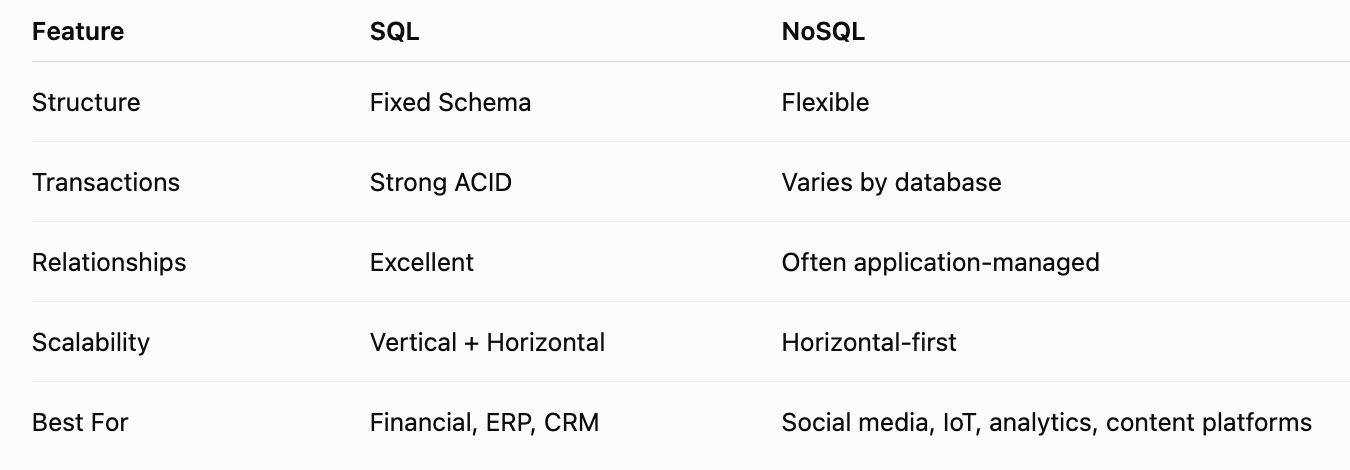
Task: Click the Financial, ERP, CRM cell
Action: click(484, 422)
